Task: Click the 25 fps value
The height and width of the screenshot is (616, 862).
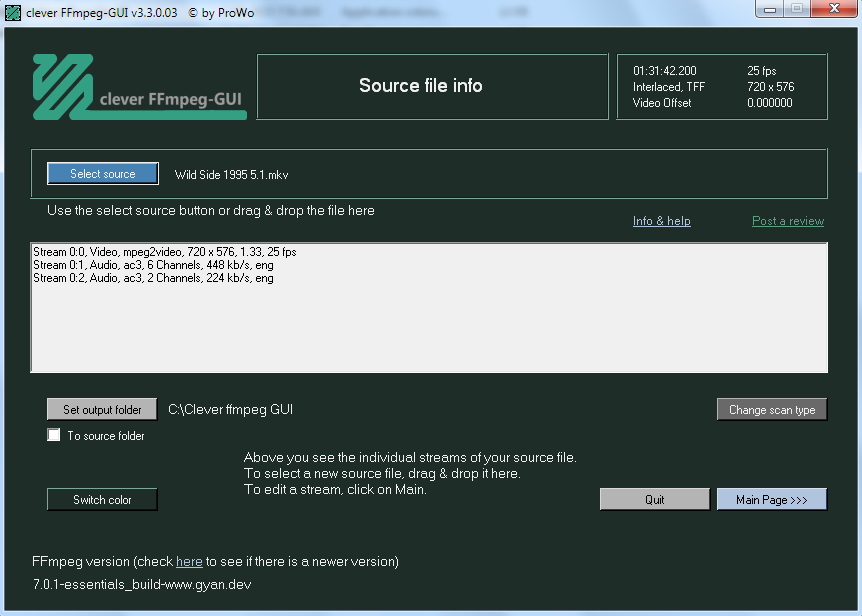Action: pyautogui.click(x=761, y=71)
